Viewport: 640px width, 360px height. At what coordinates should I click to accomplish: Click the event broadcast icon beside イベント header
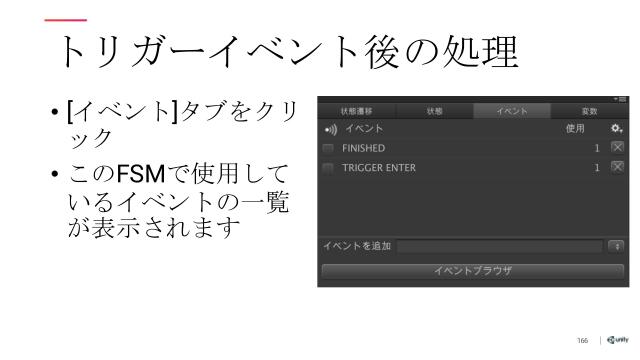point(331,130)
